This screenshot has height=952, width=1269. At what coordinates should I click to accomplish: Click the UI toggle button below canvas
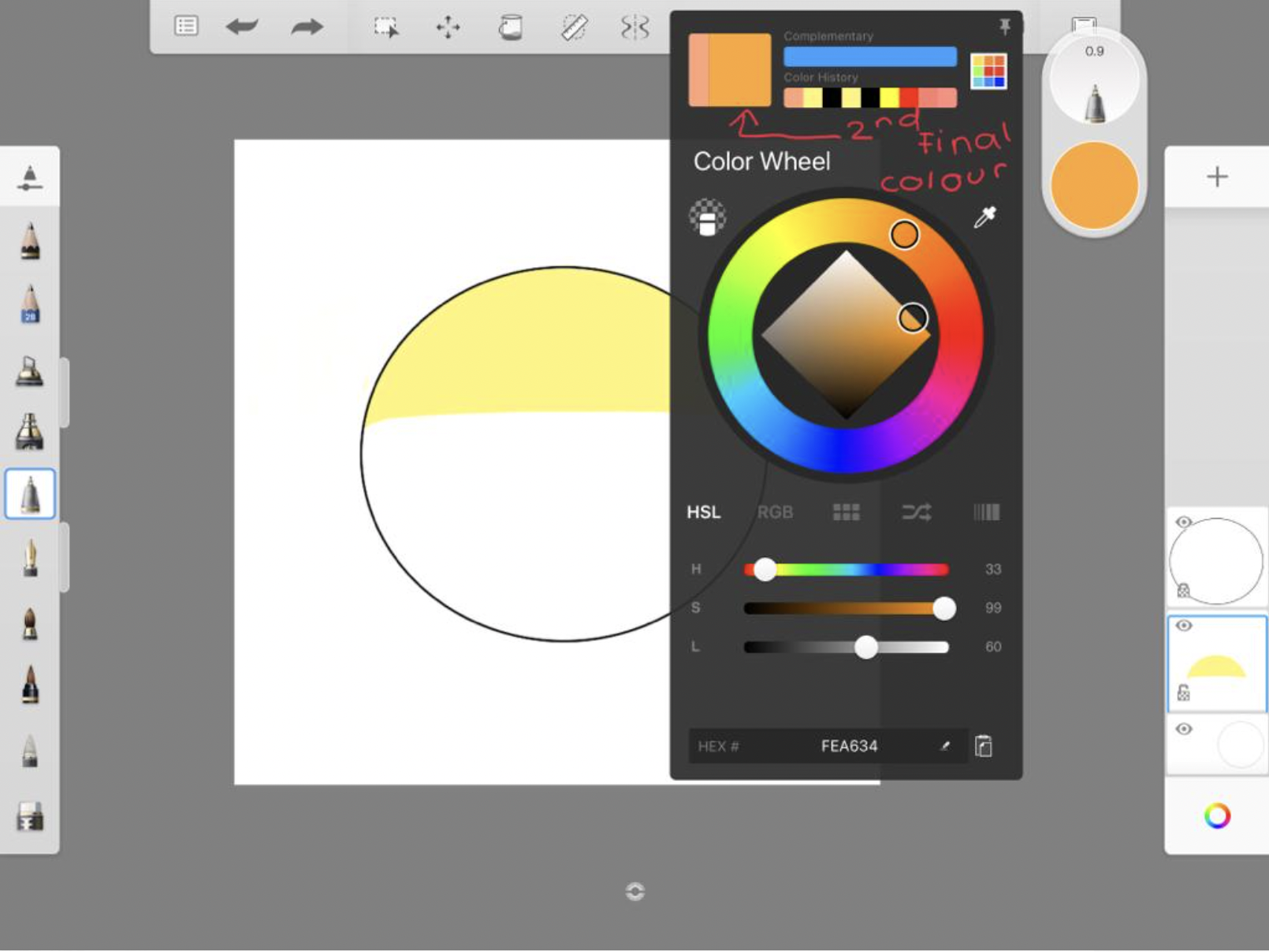[x=634, y=891]
